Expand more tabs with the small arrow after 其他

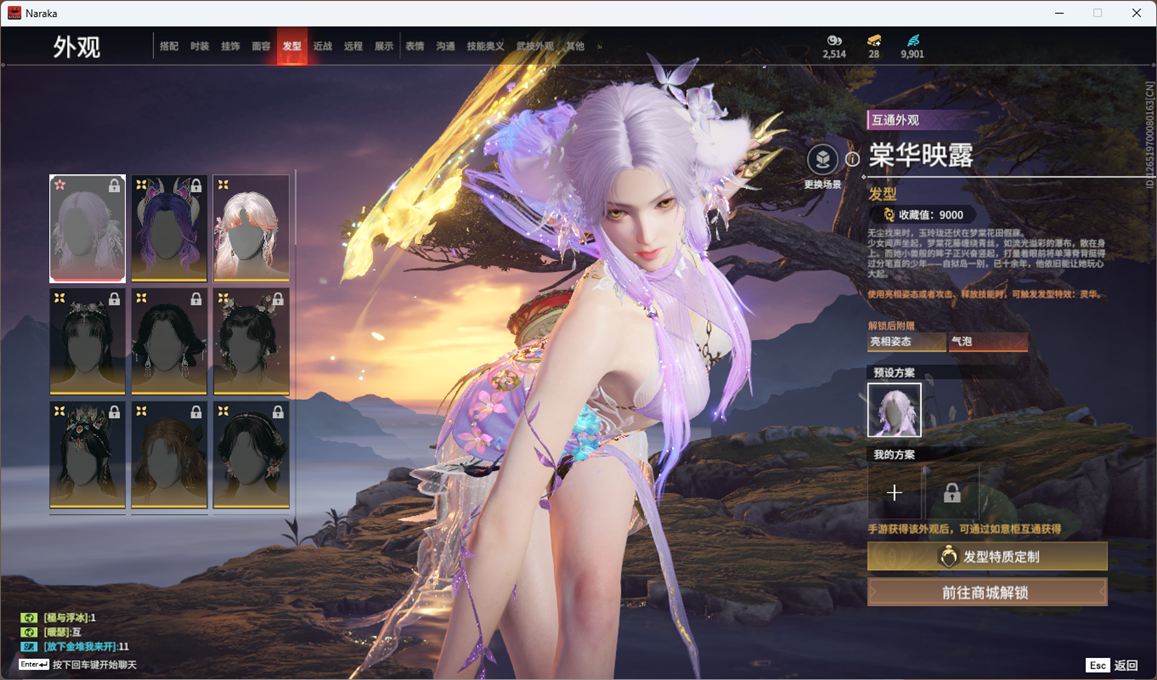pyautogui.click(x=599, y=46)
